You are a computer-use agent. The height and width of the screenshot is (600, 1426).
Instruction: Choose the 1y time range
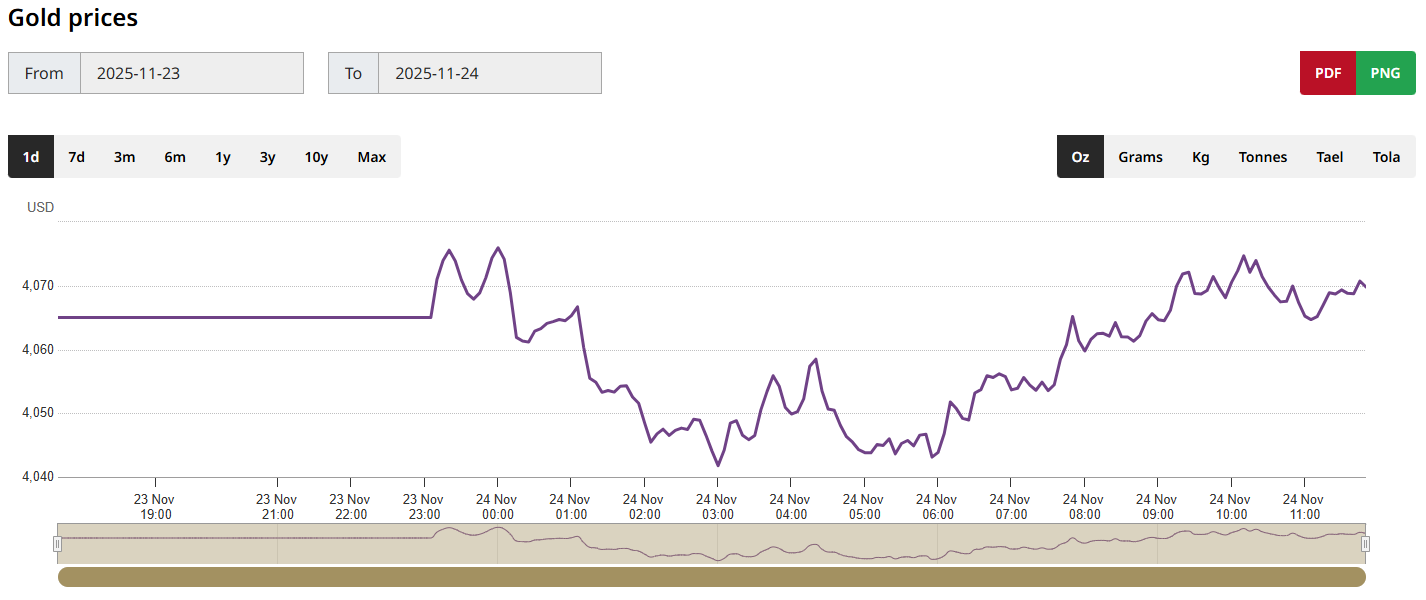pyautogui.click(x=223, y=157)
